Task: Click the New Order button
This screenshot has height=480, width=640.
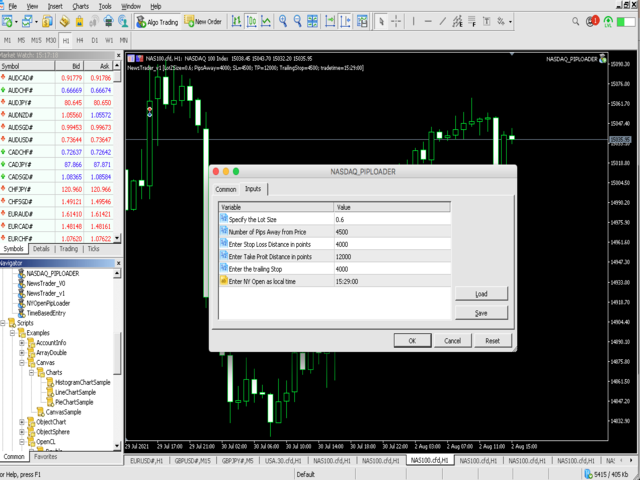Action: tap(203, 22)
